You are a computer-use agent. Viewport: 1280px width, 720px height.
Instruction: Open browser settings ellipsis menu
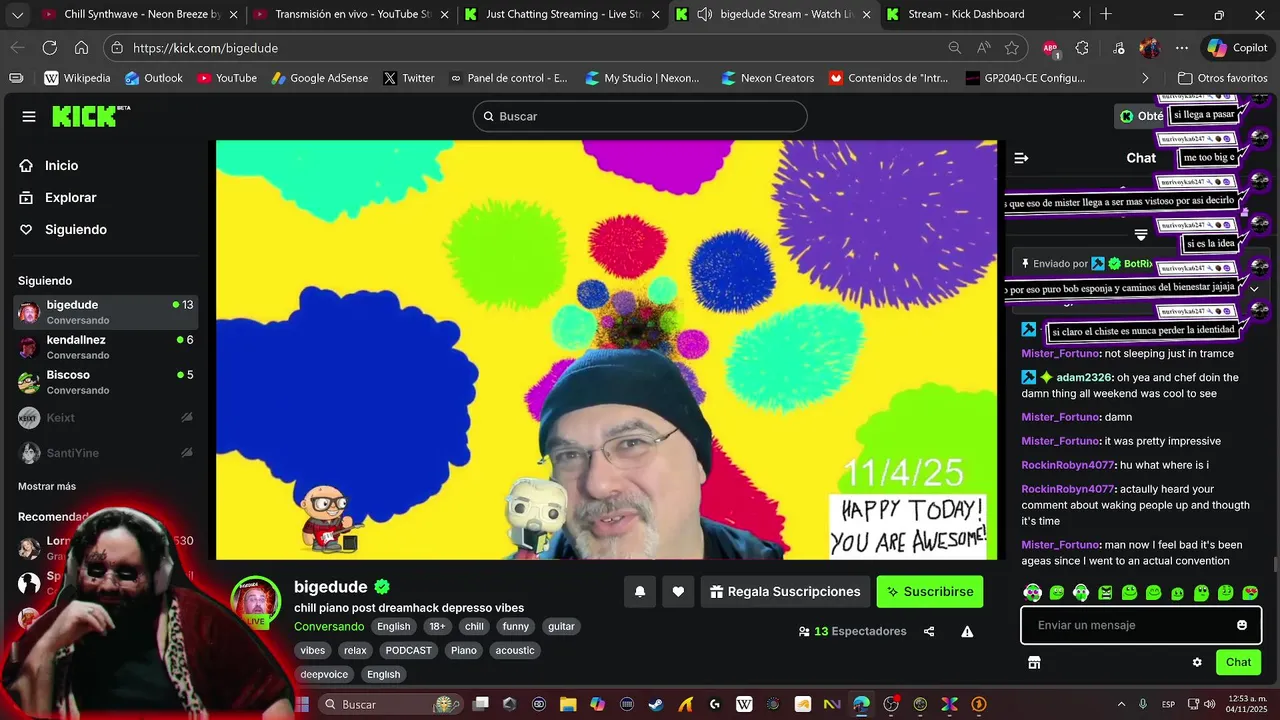(x=1182, y=48)
